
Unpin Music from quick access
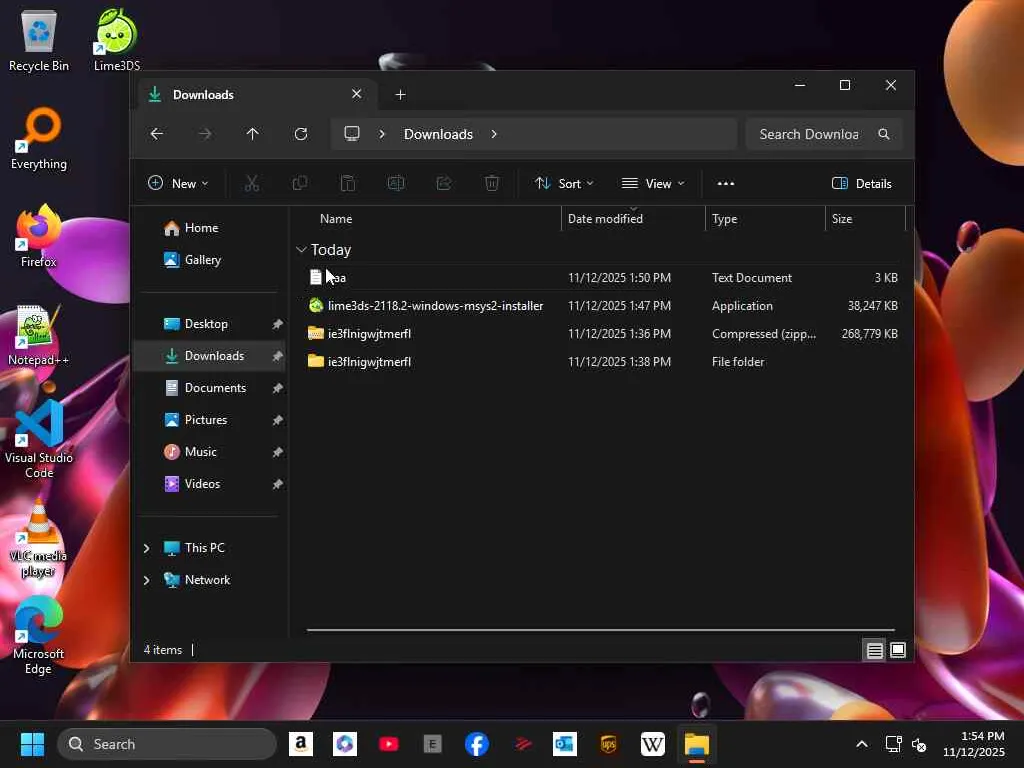278,452
